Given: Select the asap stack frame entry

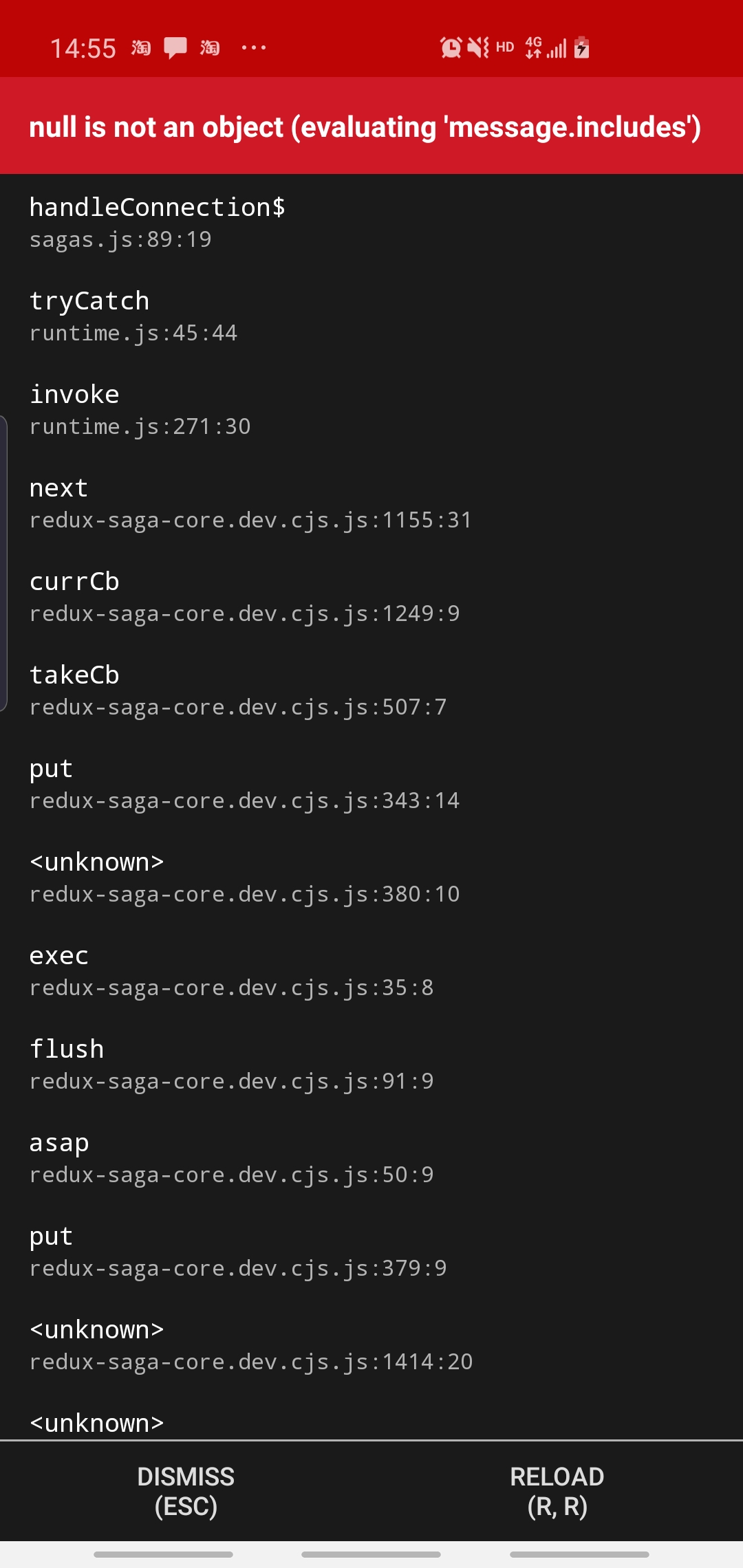Looking at the screenshot, I should pos(231,1157).
